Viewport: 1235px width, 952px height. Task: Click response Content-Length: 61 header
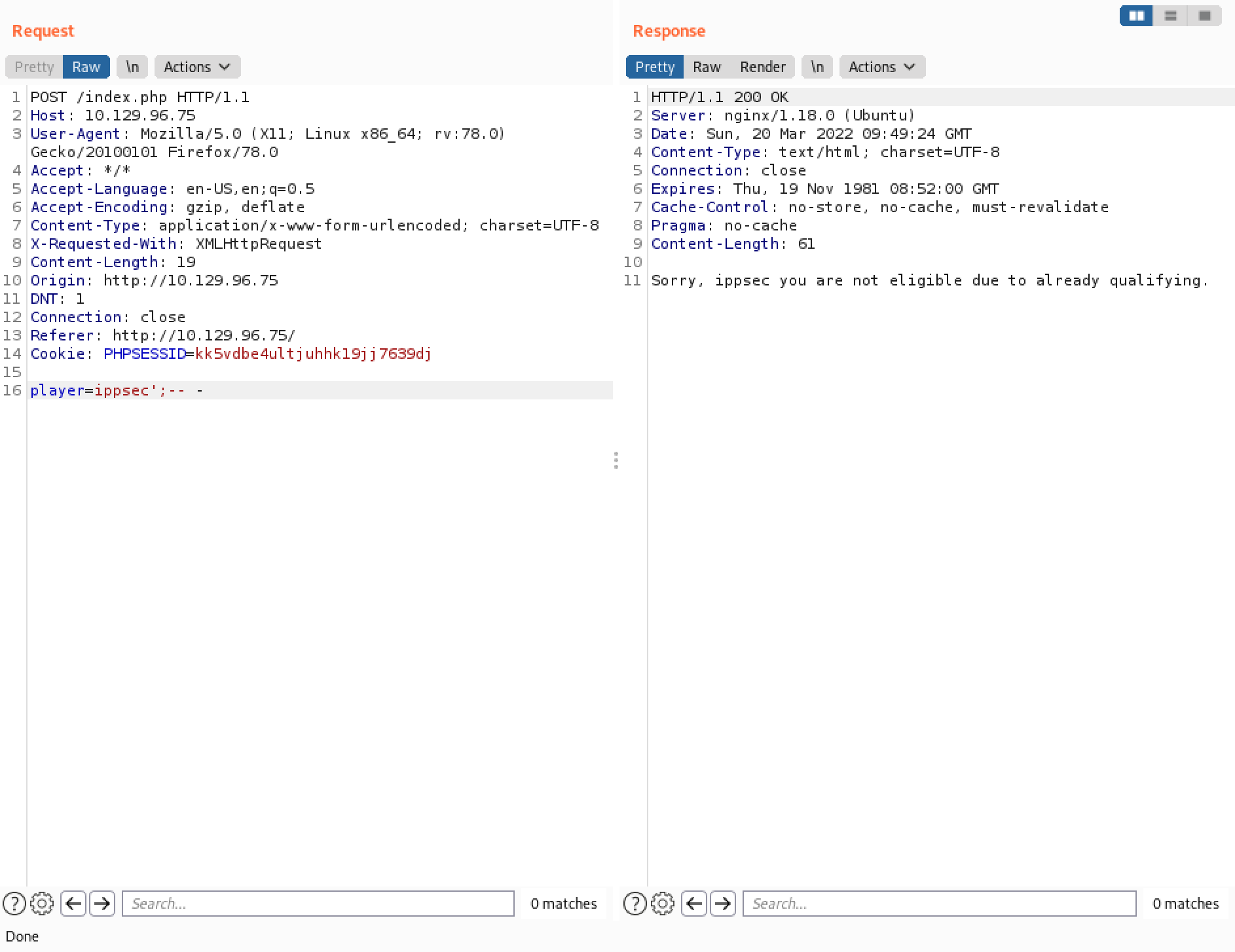click(x=733, y=244)
